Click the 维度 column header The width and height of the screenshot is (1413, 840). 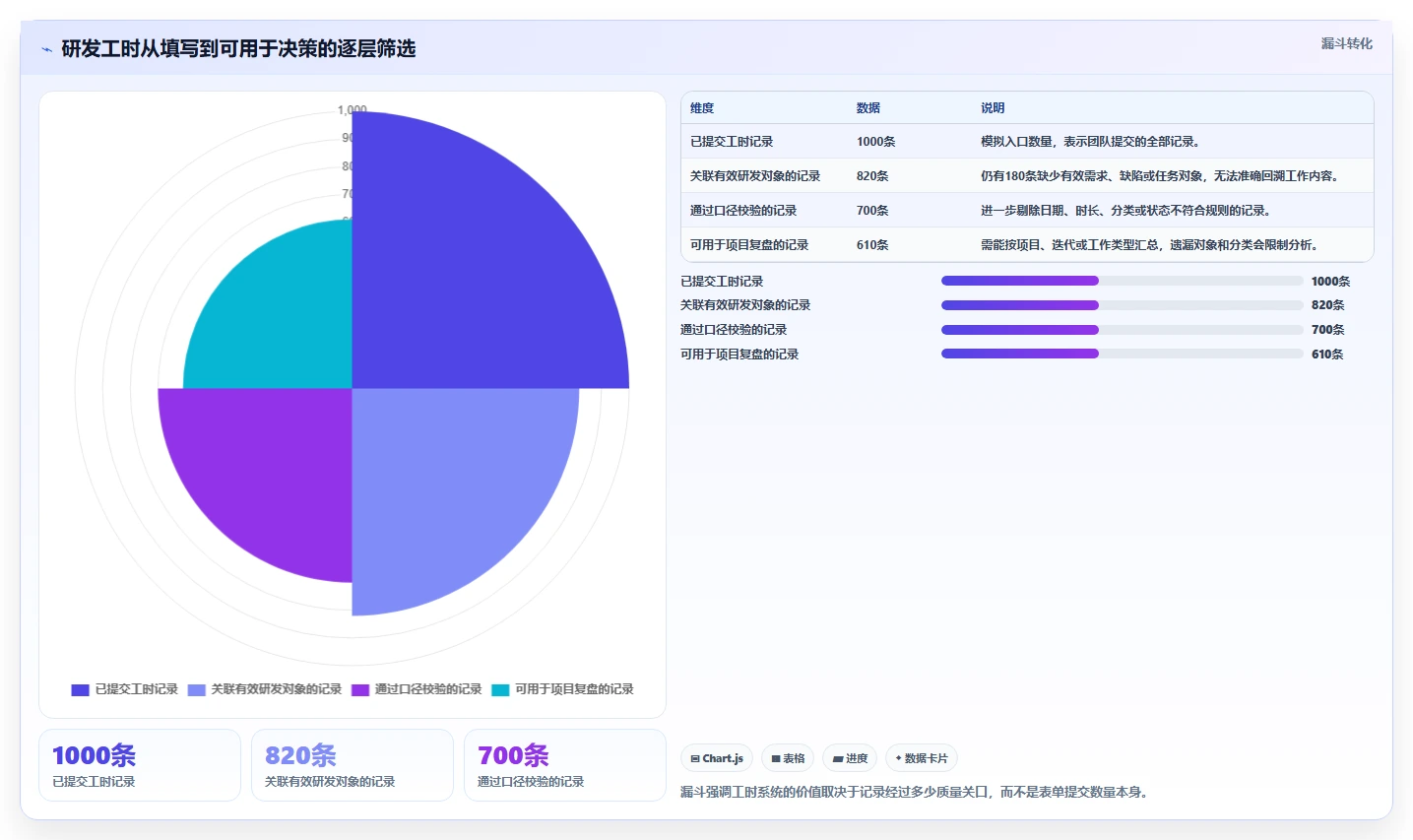tap(702, 108)
